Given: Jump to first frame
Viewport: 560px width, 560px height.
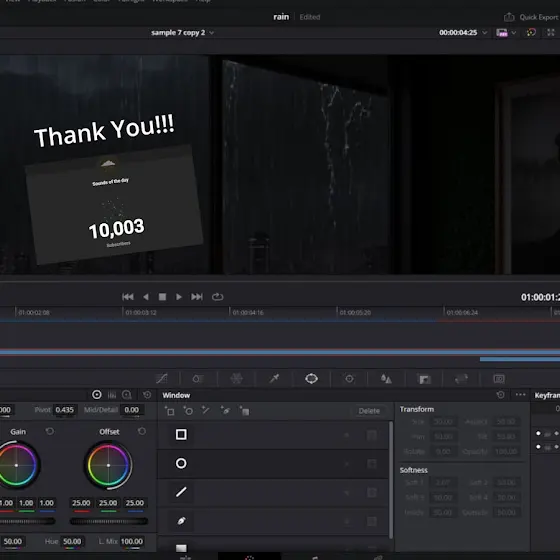Looking at the screenshot, I should (128, 297).
